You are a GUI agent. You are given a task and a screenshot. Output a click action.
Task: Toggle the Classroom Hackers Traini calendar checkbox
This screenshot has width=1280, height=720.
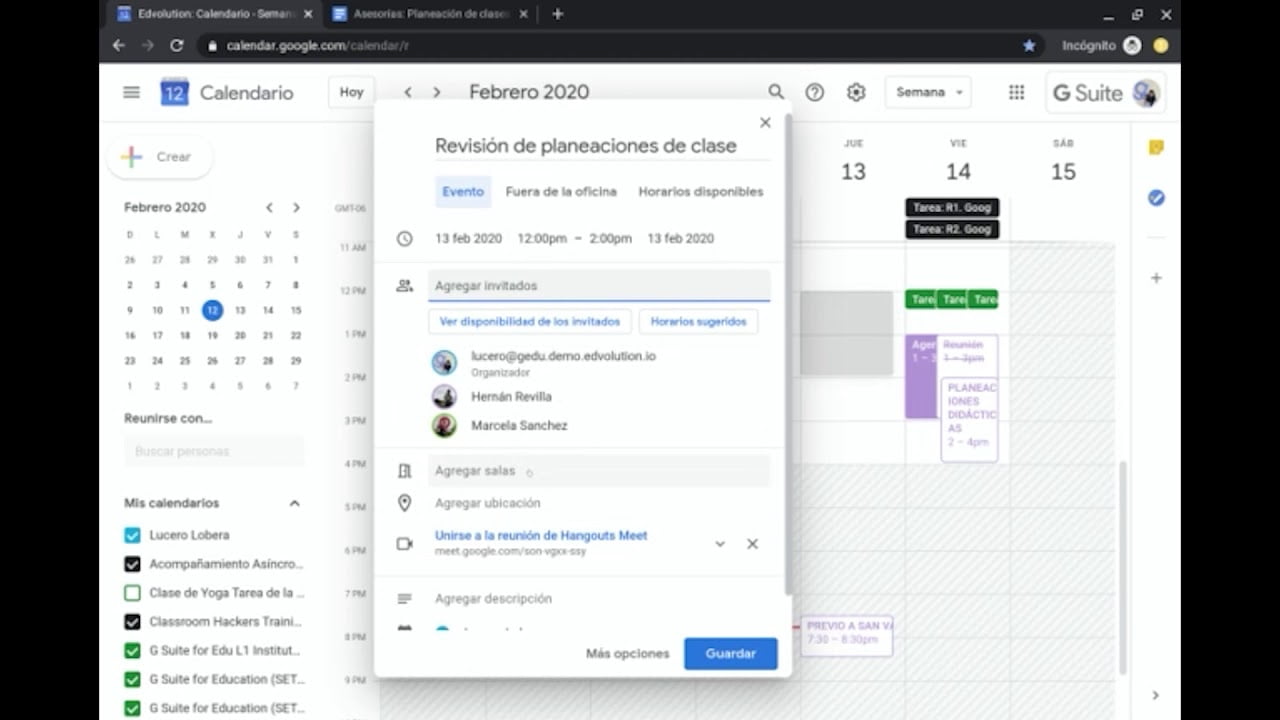click(x=132, y=622)
